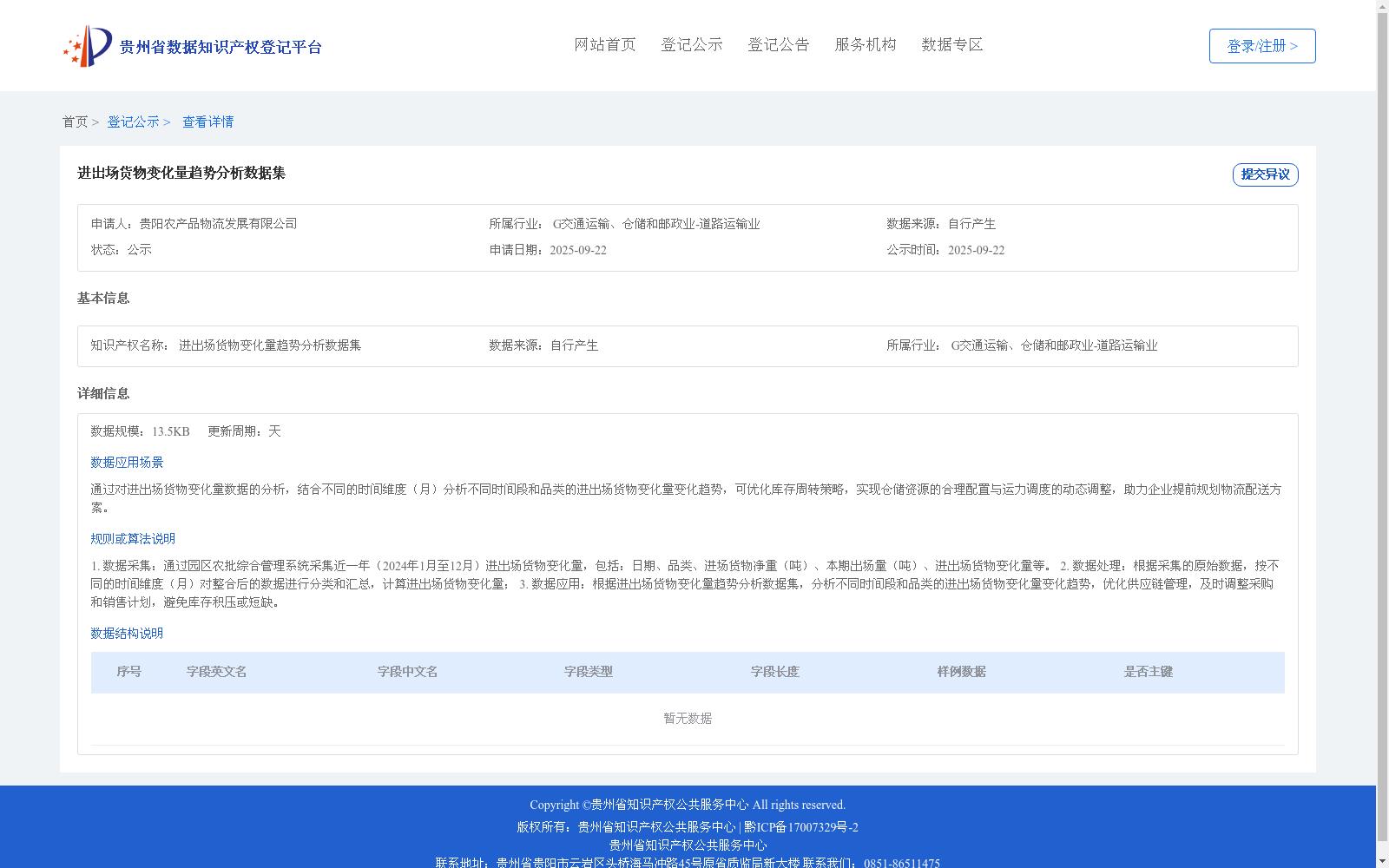Viewport: 1389px width, 868px height.
Task: Click the 状态：公示 text
Action: pos(122,250)
